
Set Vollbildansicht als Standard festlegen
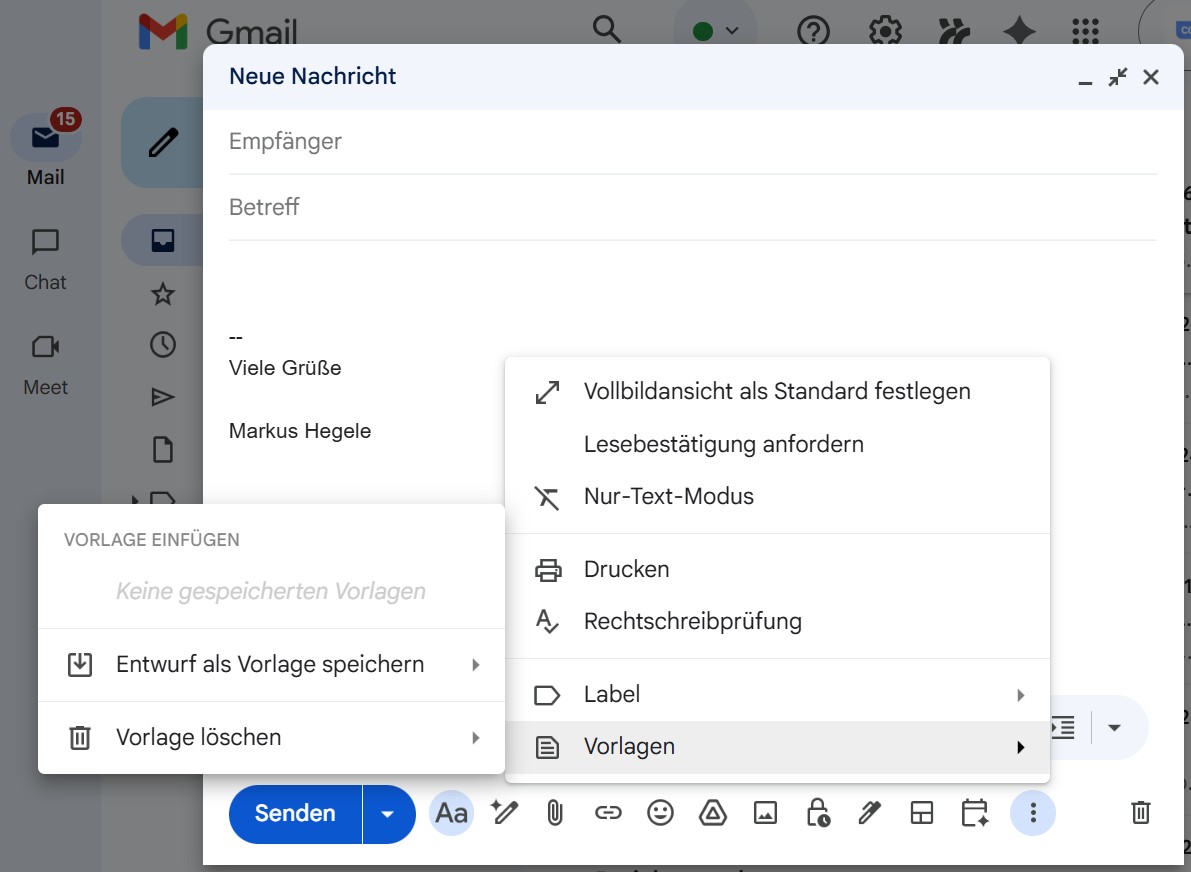click(777, 391)
